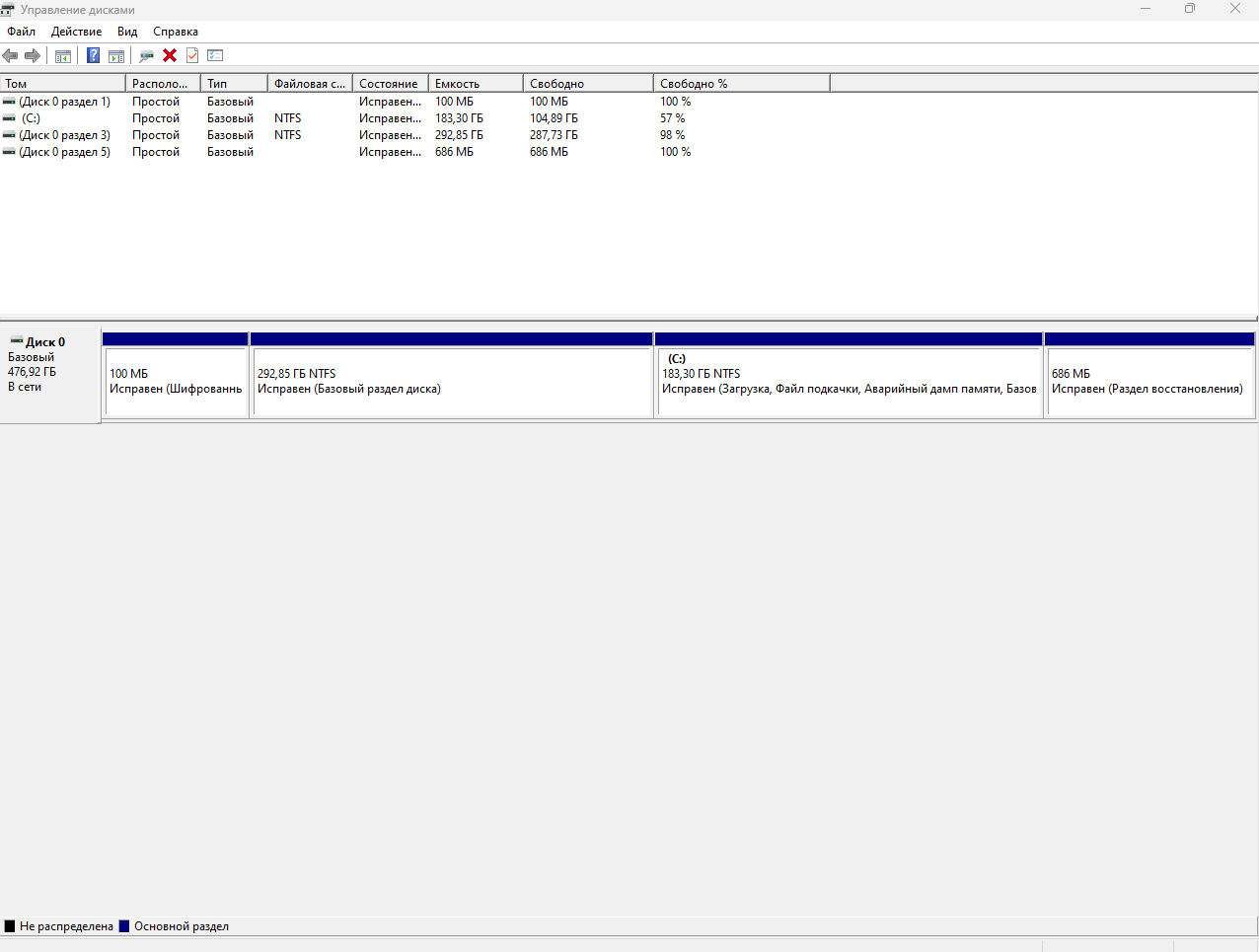Click the blue Основной раздел legend swatch

pos(124,926)
